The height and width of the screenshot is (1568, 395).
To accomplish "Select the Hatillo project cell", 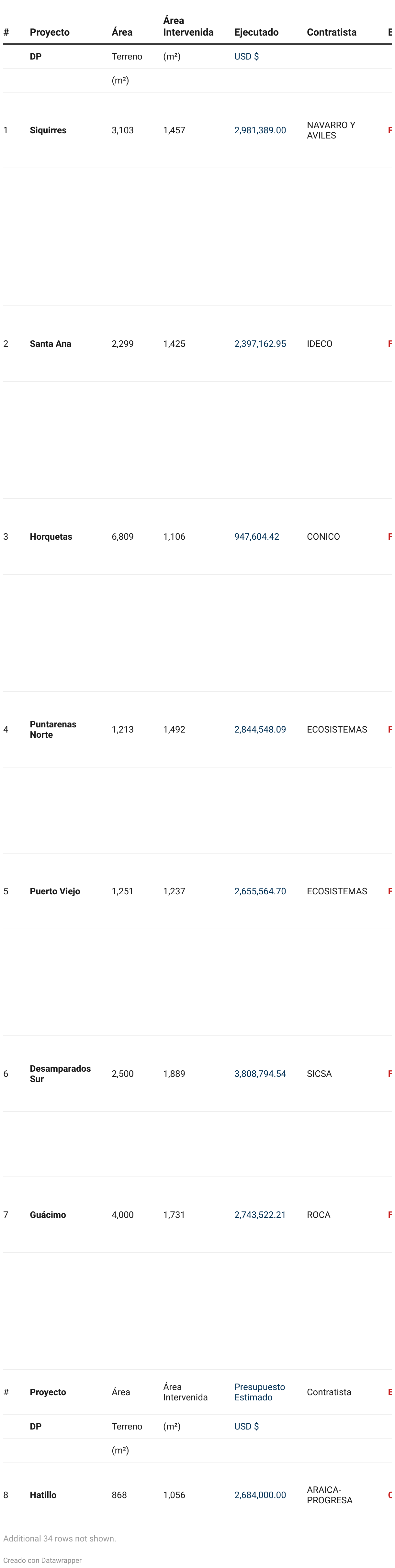I will pyautogui.click(x=43, y=1494).
